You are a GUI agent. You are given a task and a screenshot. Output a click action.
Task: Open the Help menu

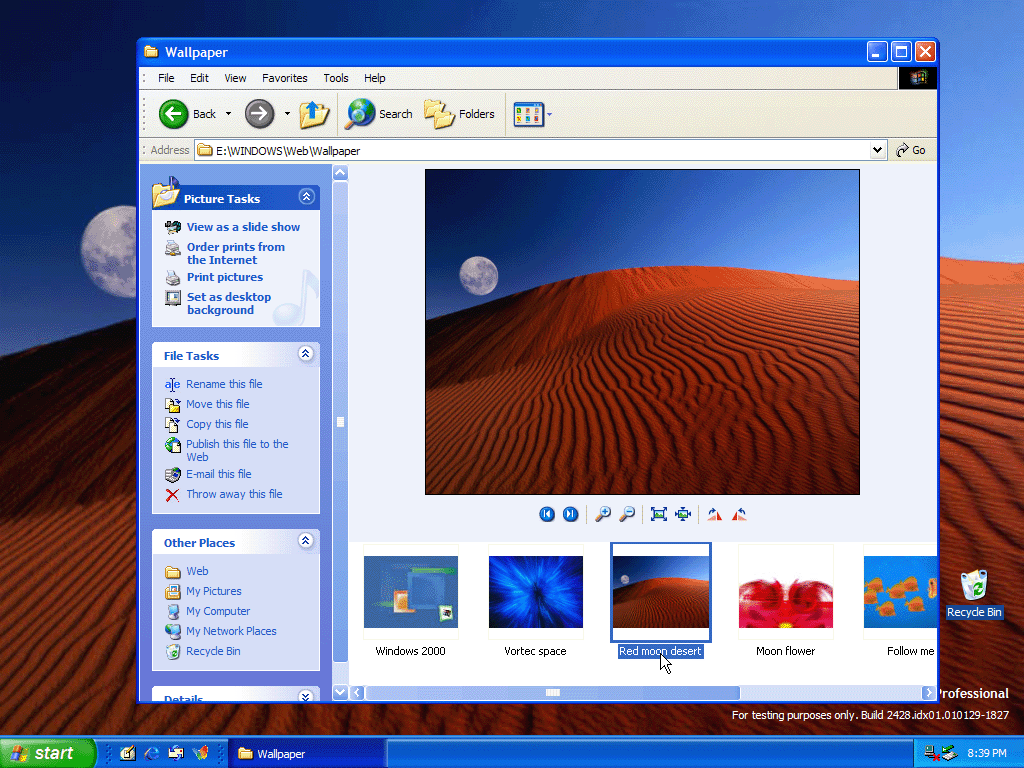pos(375,78)
